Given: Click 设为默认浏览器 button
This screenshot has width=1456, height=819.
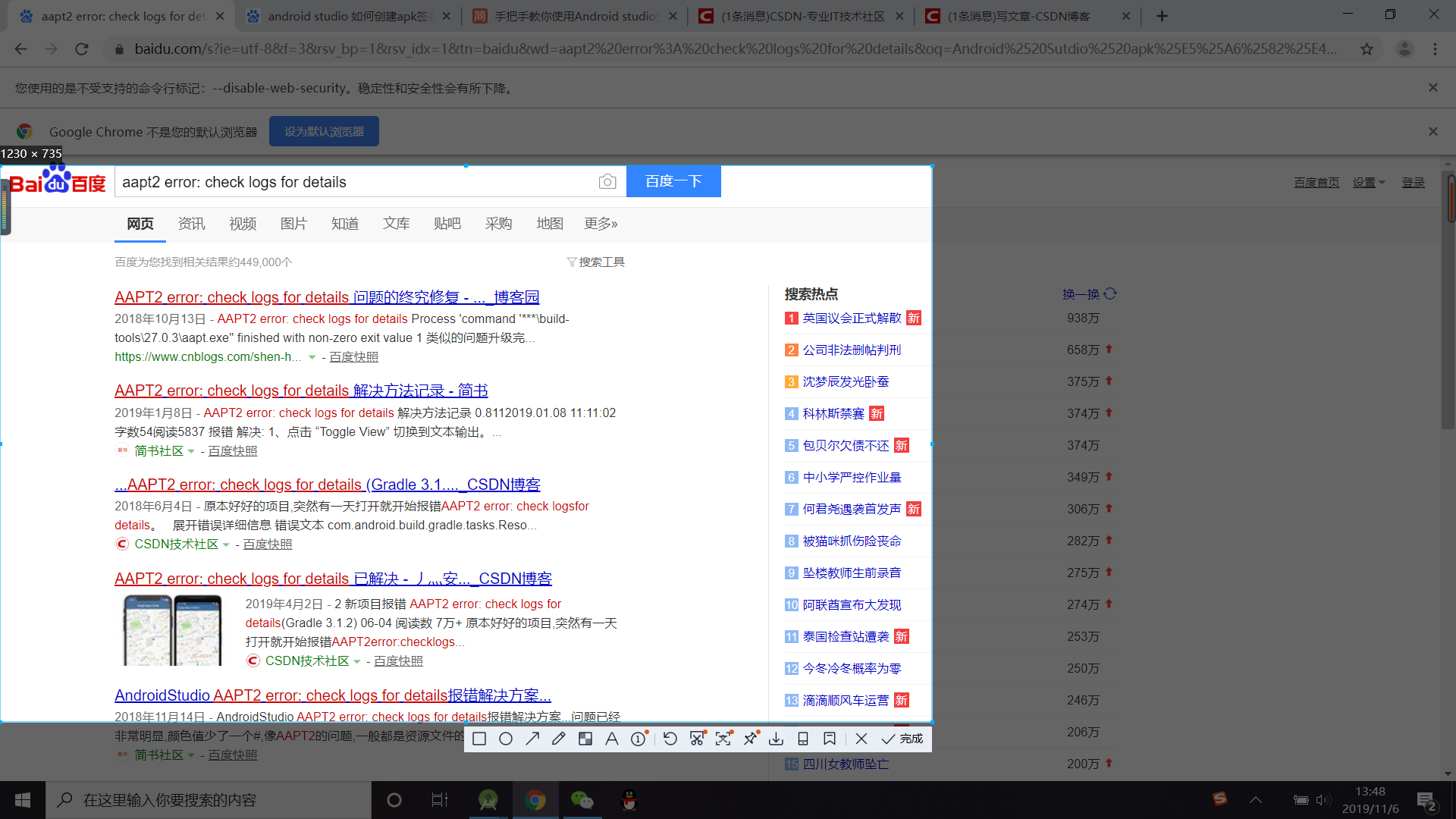Looking at the screenshot, I should tap(324, 131).
